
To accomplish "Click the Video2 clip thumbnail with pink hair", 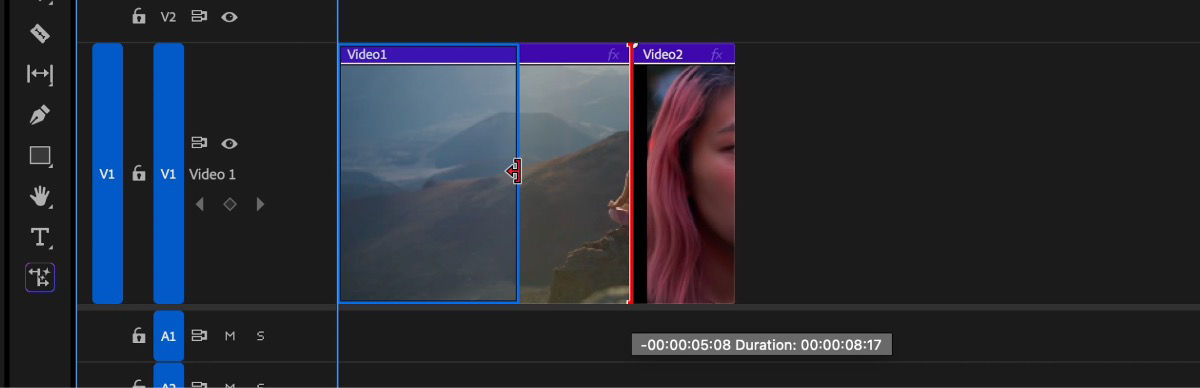I will coord(690,183).
